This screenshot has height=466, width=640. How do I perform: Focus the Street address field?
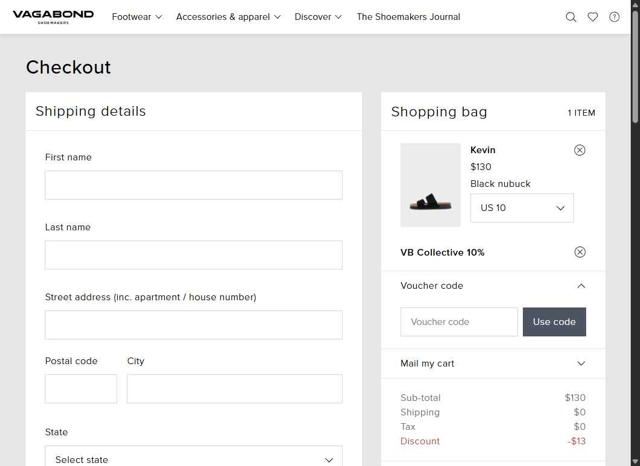pos(193,325)
